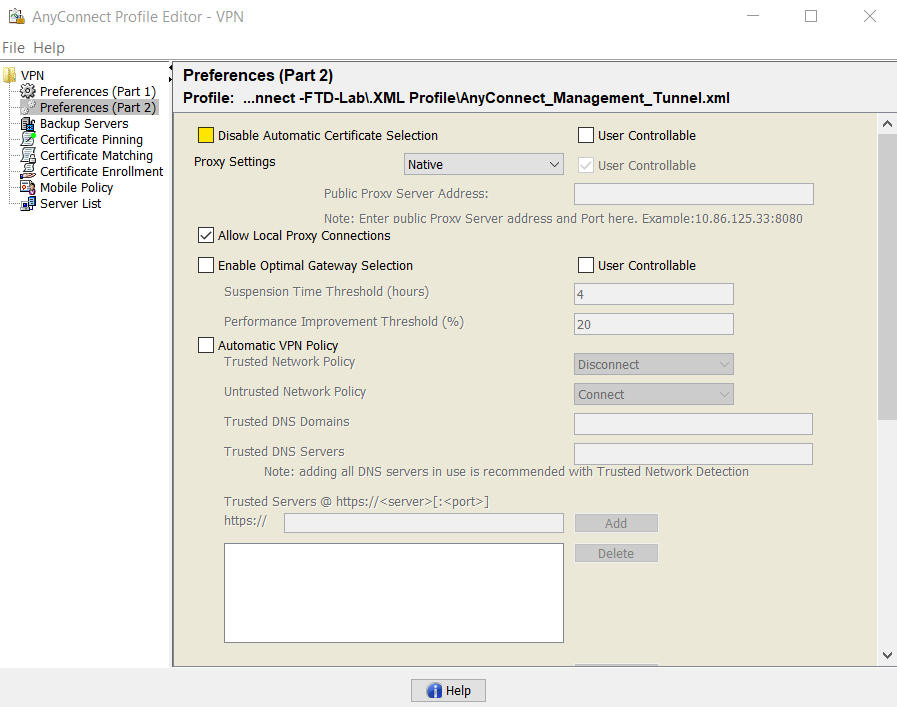
Task: Uncheck Allow Local Proxy Connections
Action: click(205, 235)
